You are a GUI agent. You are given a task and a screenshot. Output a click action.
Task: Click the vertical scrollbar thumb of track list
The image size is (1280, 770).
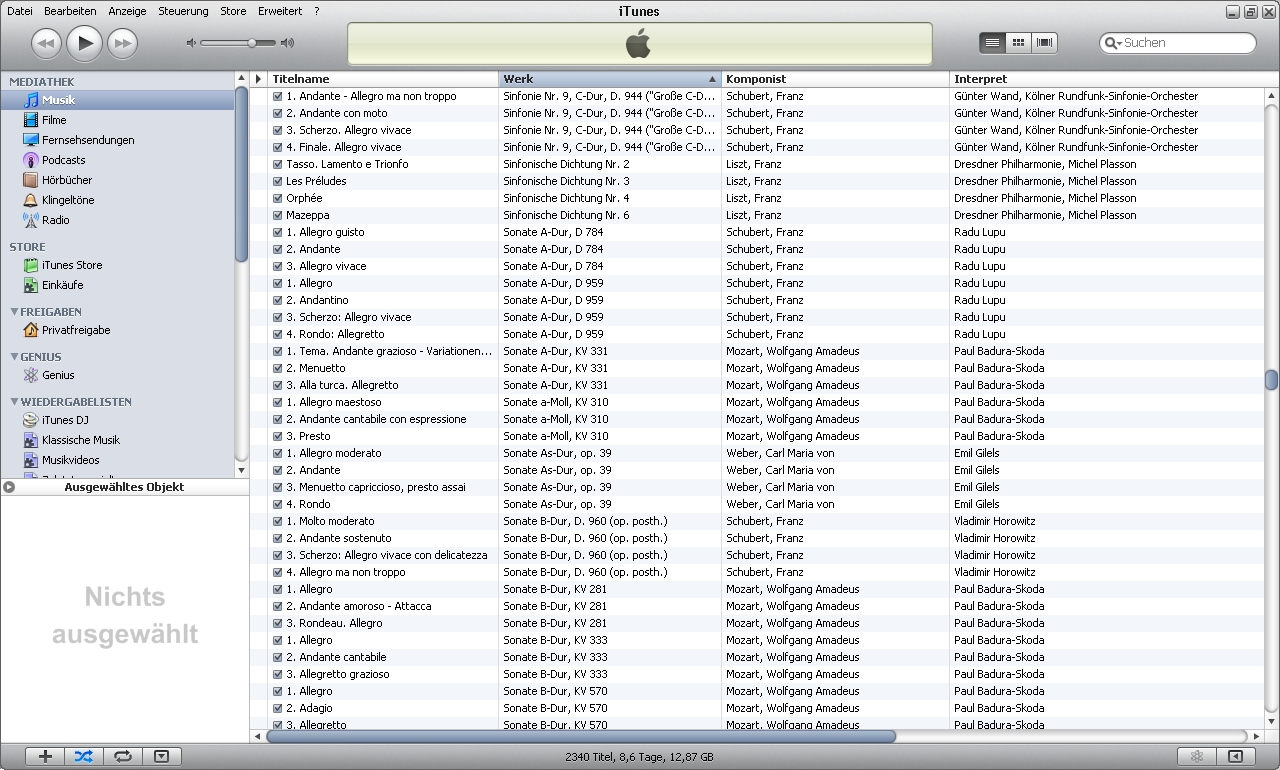click(1271, 380)
